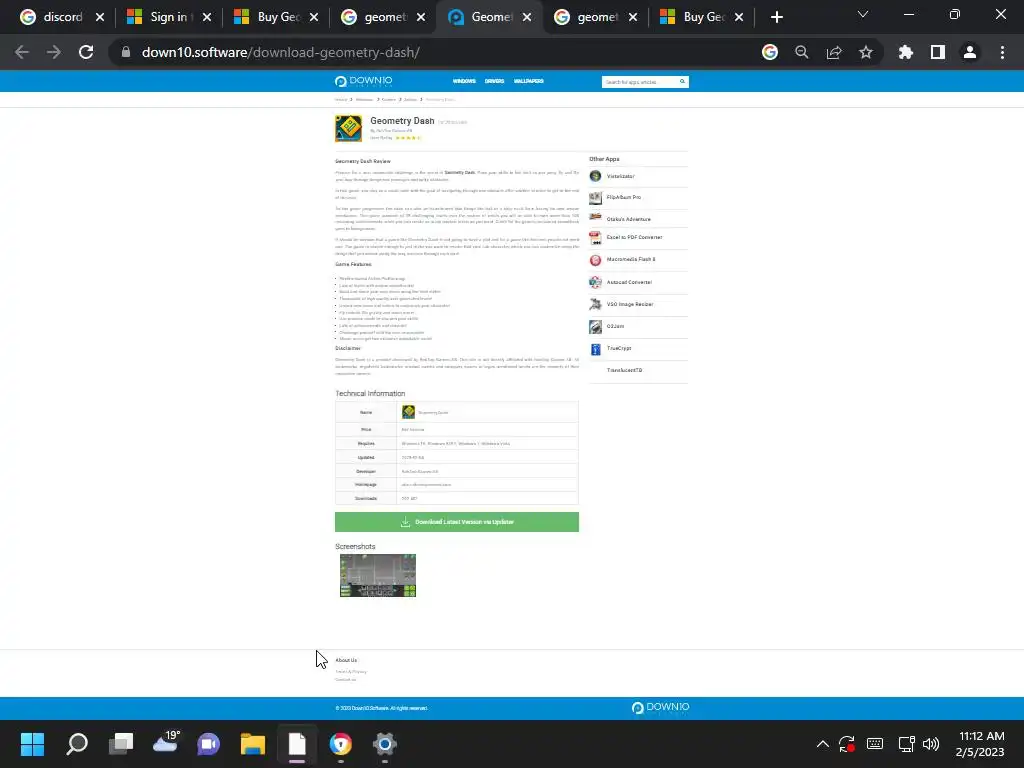1024x768 pixels.
Task: Click the user rating stars
Action: click(408, 138)
